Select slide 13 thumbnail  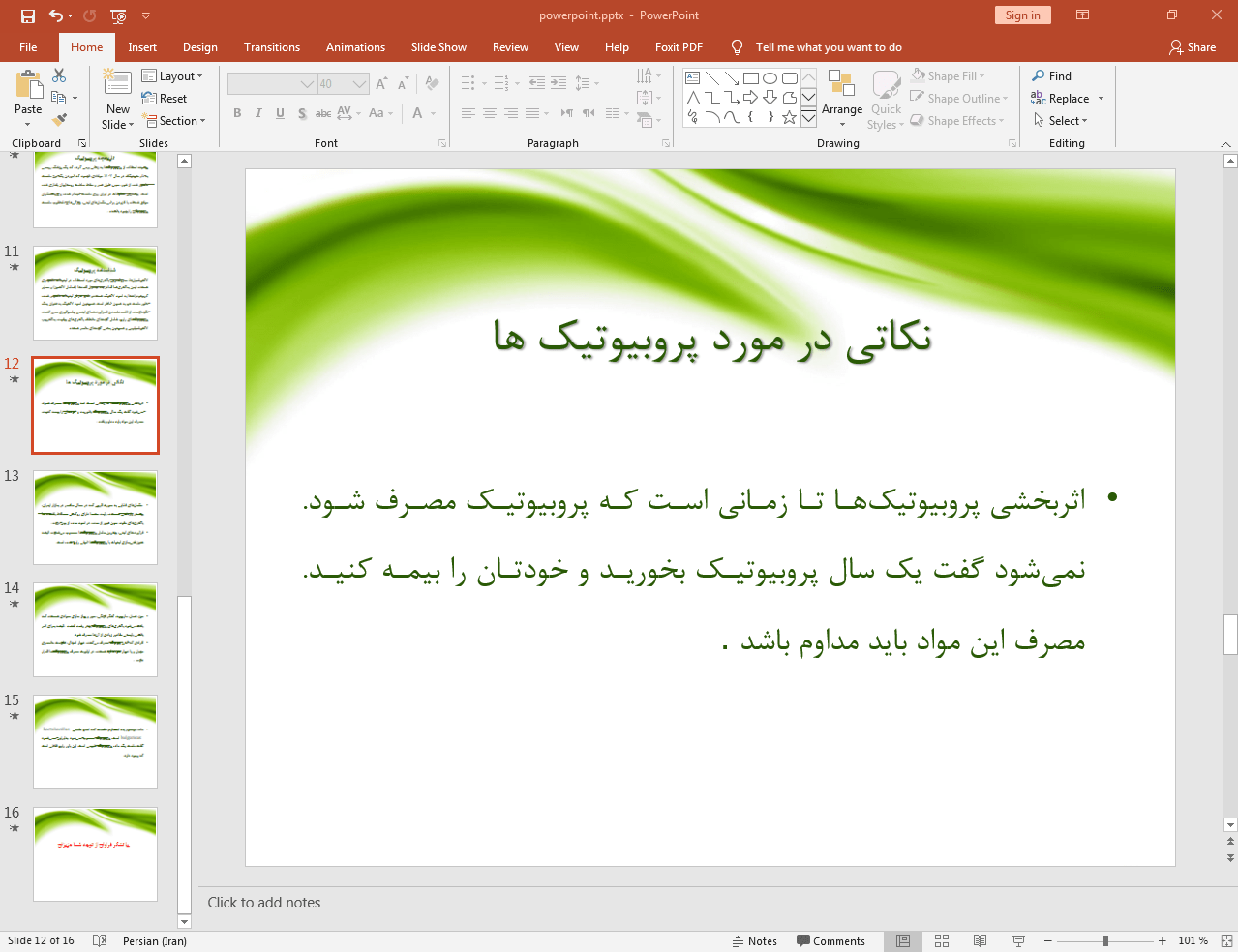click(x=95, y=518)
